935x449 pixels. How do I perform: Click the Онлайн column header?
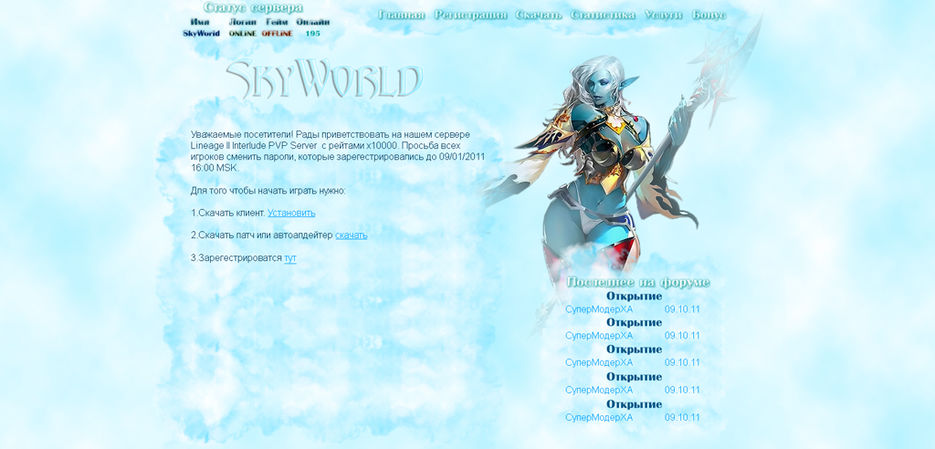pos(313,22)
